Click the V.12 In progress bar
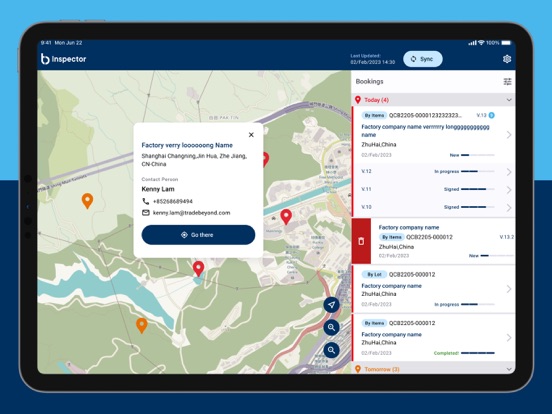 point(478,171)
